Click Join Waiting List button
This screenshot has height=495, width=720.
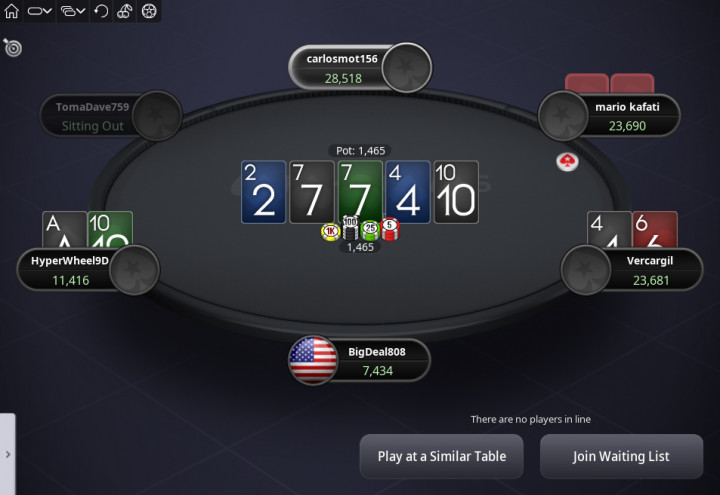[621, 456]
